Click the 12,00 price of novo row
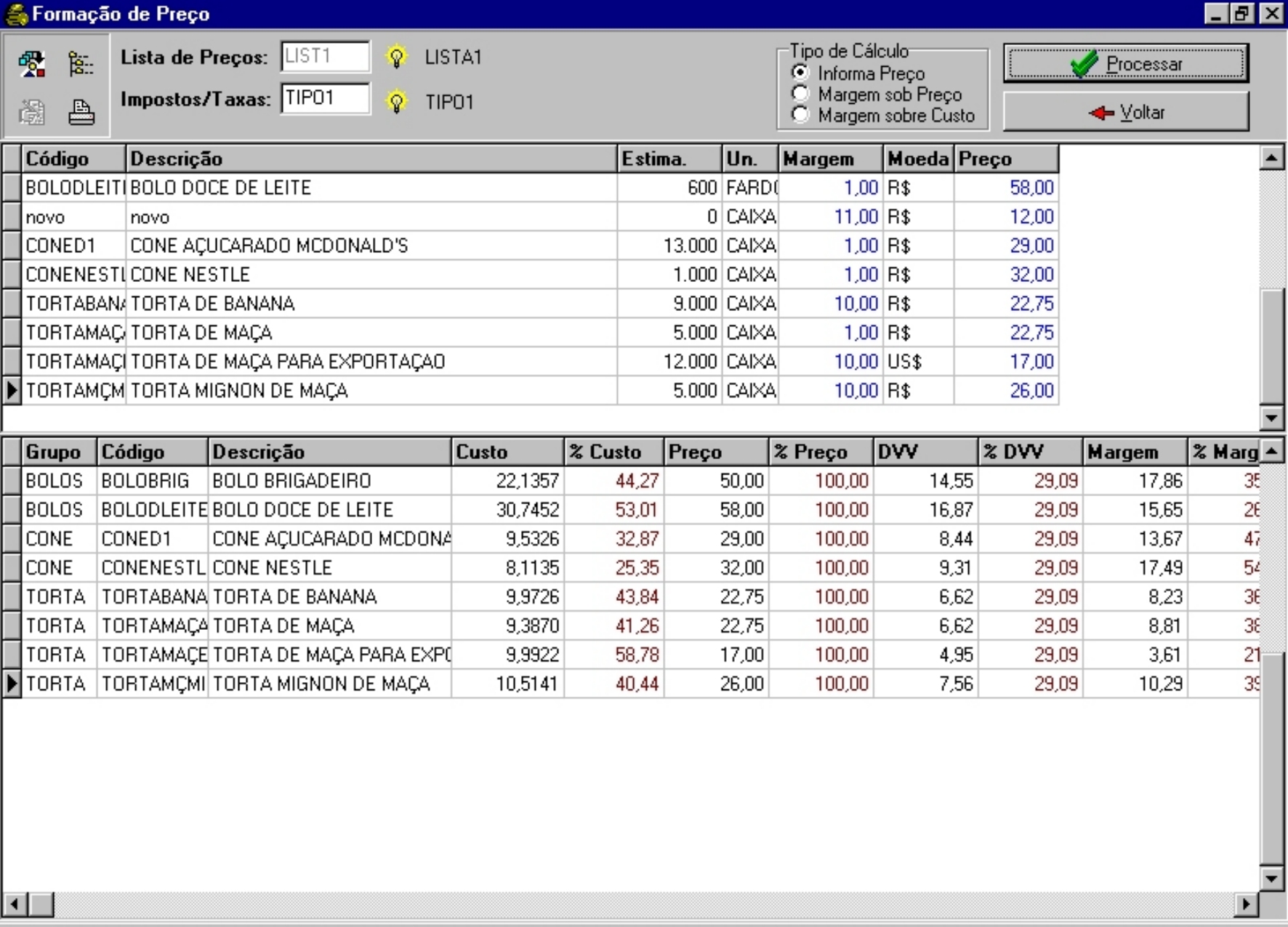 [1006, 216]
